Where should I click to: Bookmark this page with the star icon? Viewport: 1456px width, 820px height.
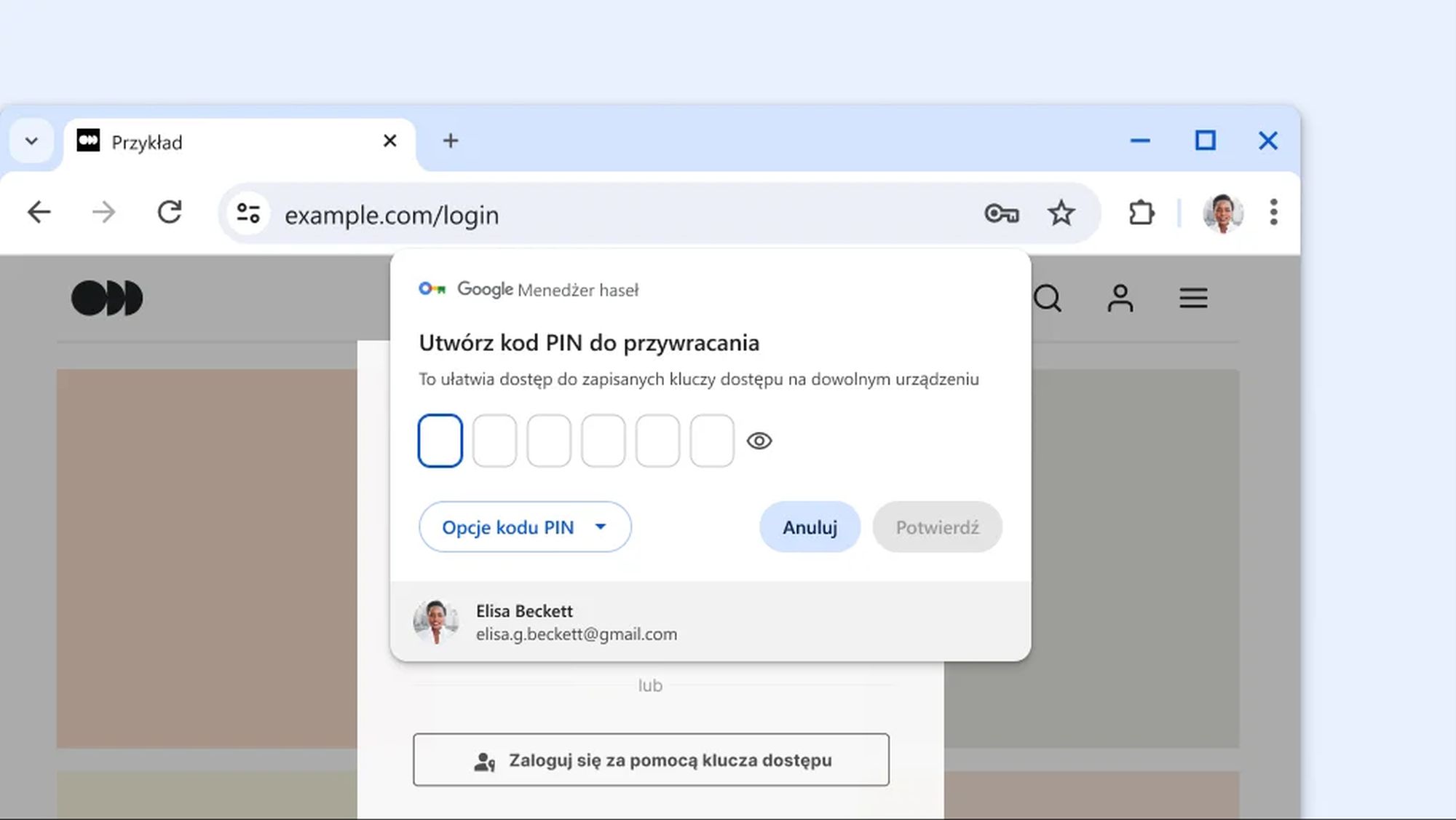[1061, 213]
